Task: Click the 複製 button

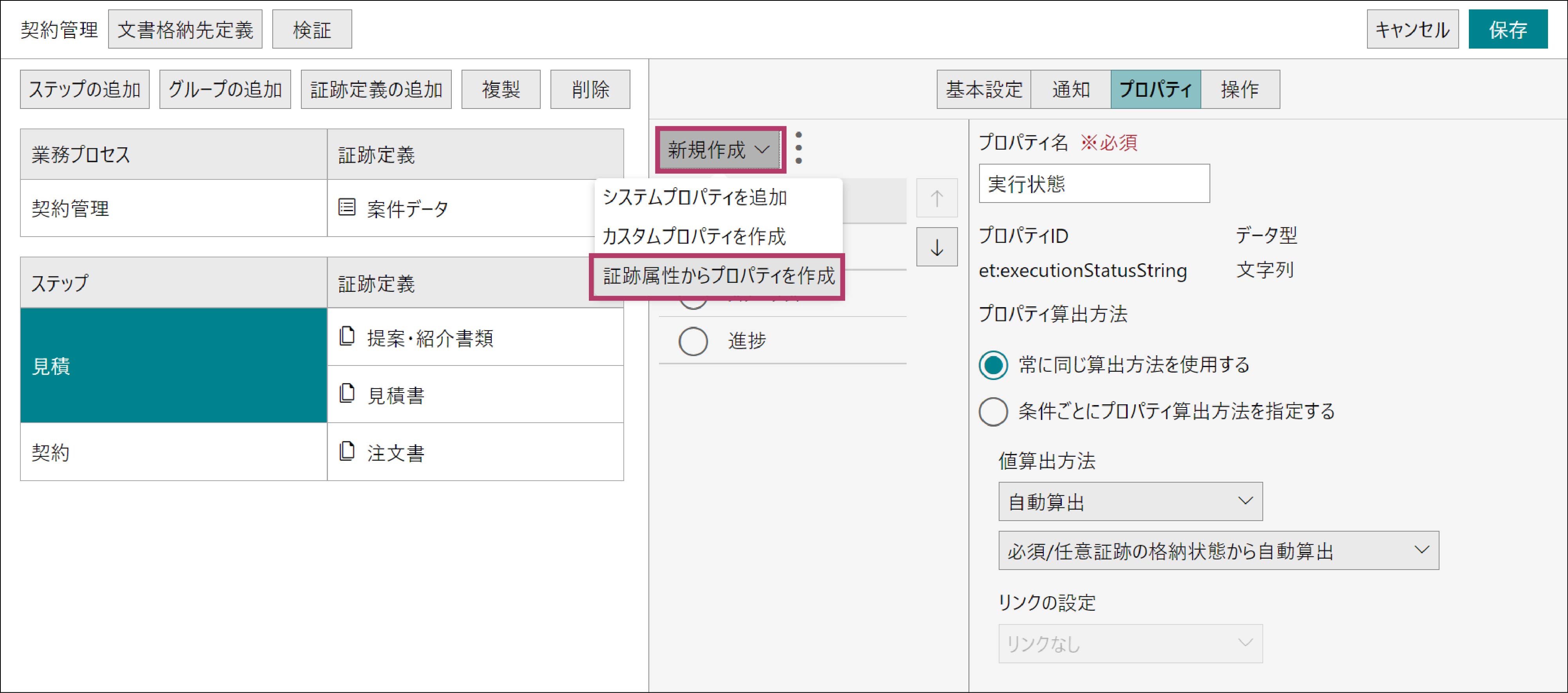Action: click(501, 89)
